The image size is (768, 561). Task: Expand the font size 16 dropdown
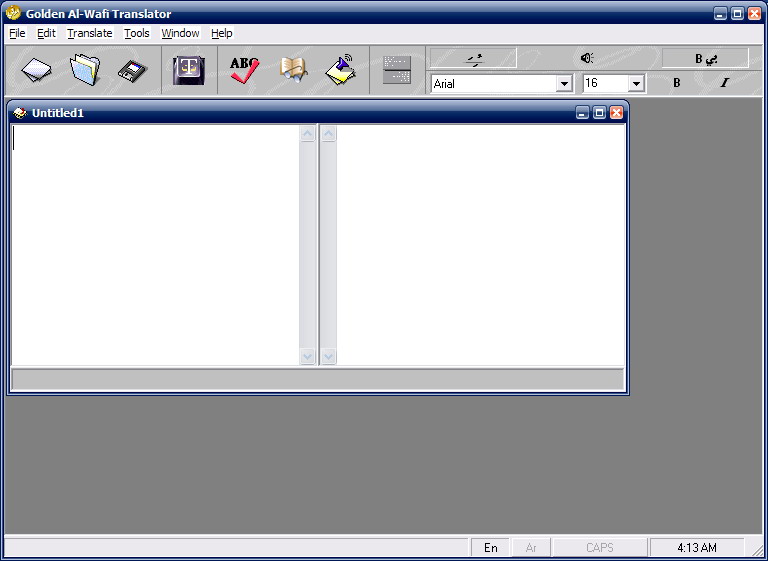point(636,84)
